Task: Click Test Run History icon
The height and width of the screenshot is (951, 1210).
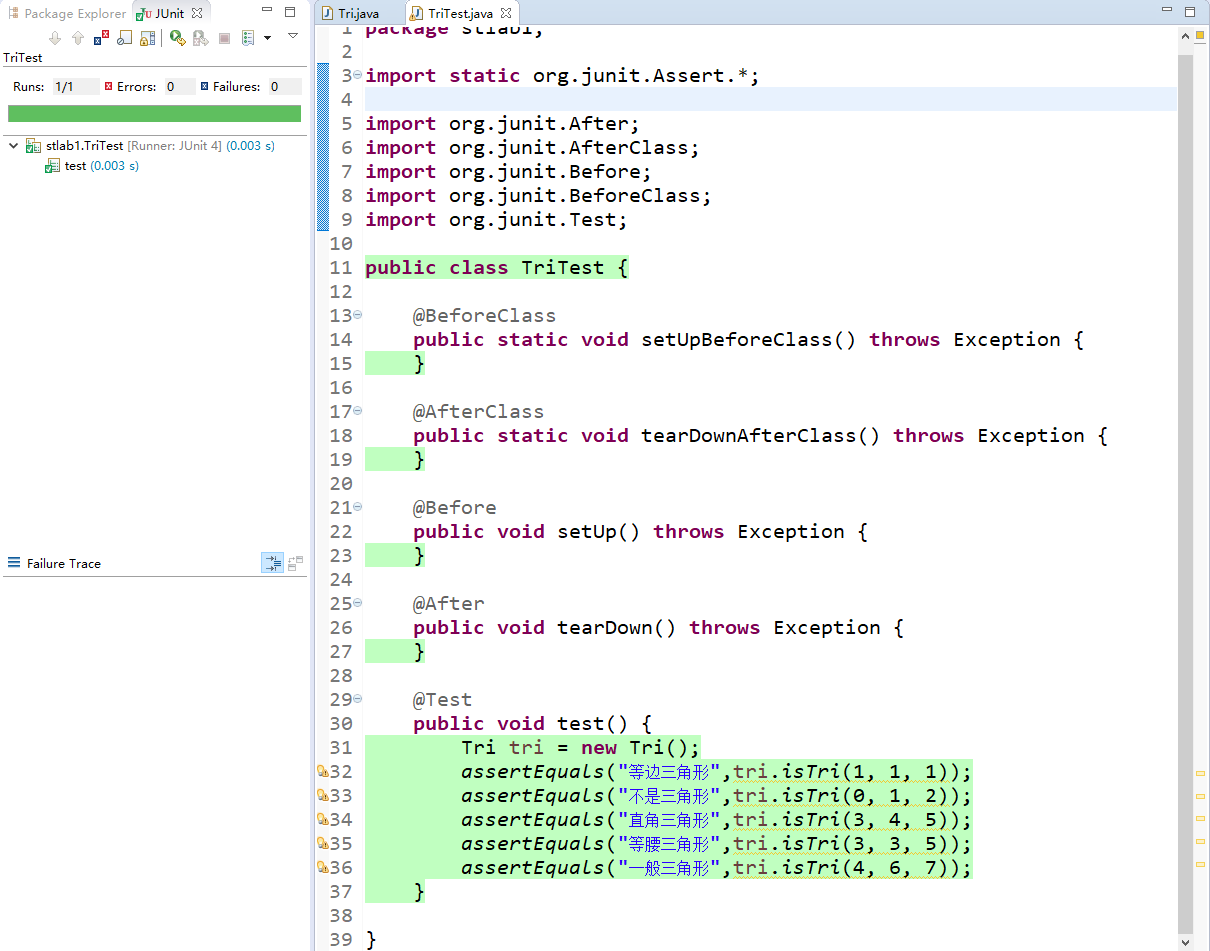Action: [247, 38]
